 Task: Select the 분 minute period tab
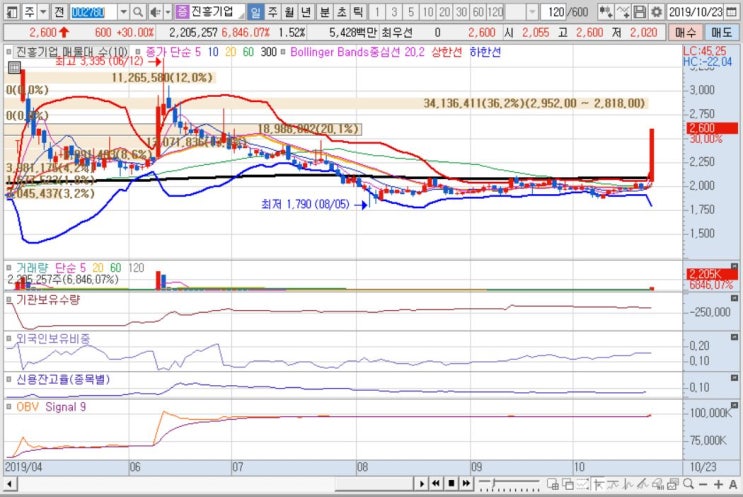tap(324, 11)
